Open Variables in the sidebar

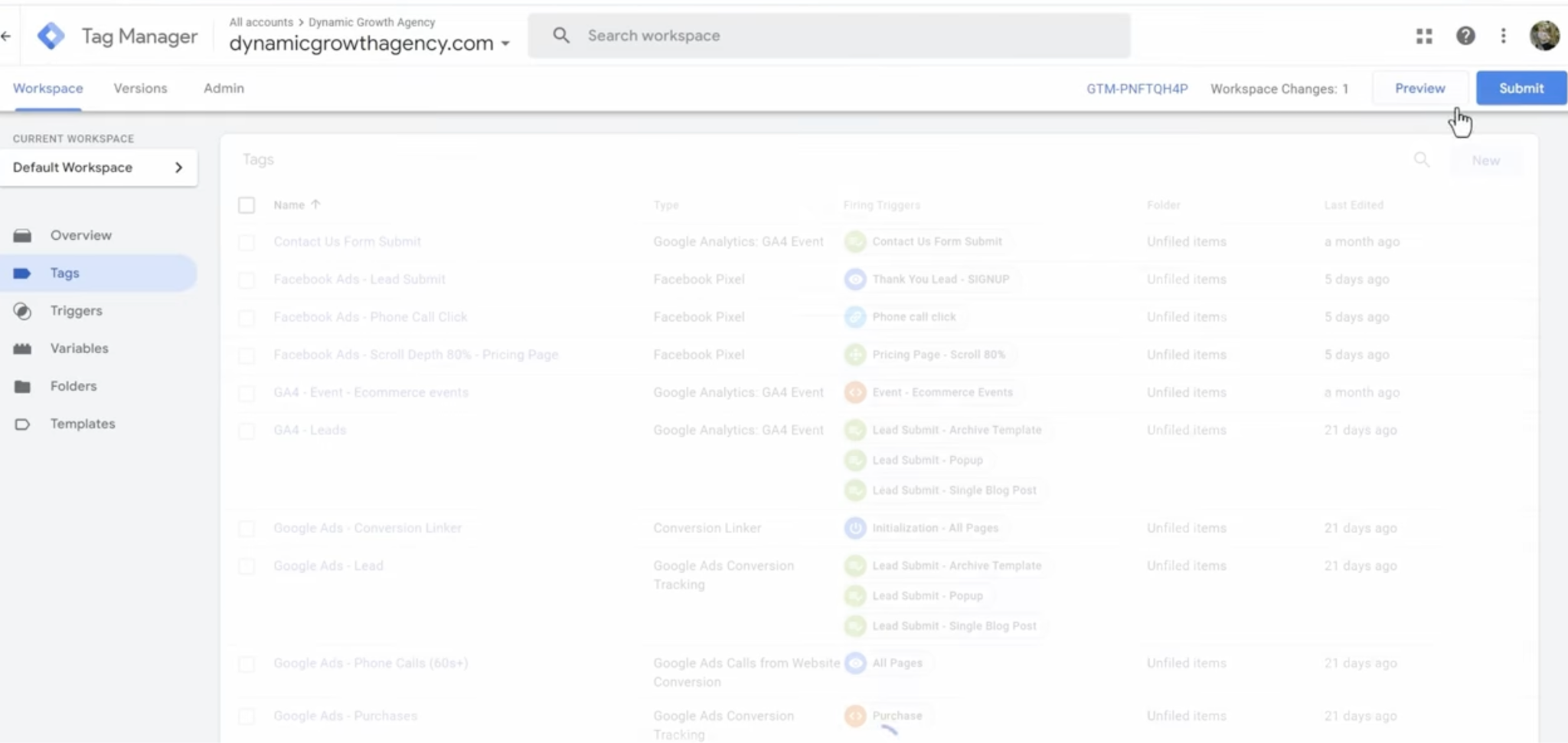pos(79,348)
